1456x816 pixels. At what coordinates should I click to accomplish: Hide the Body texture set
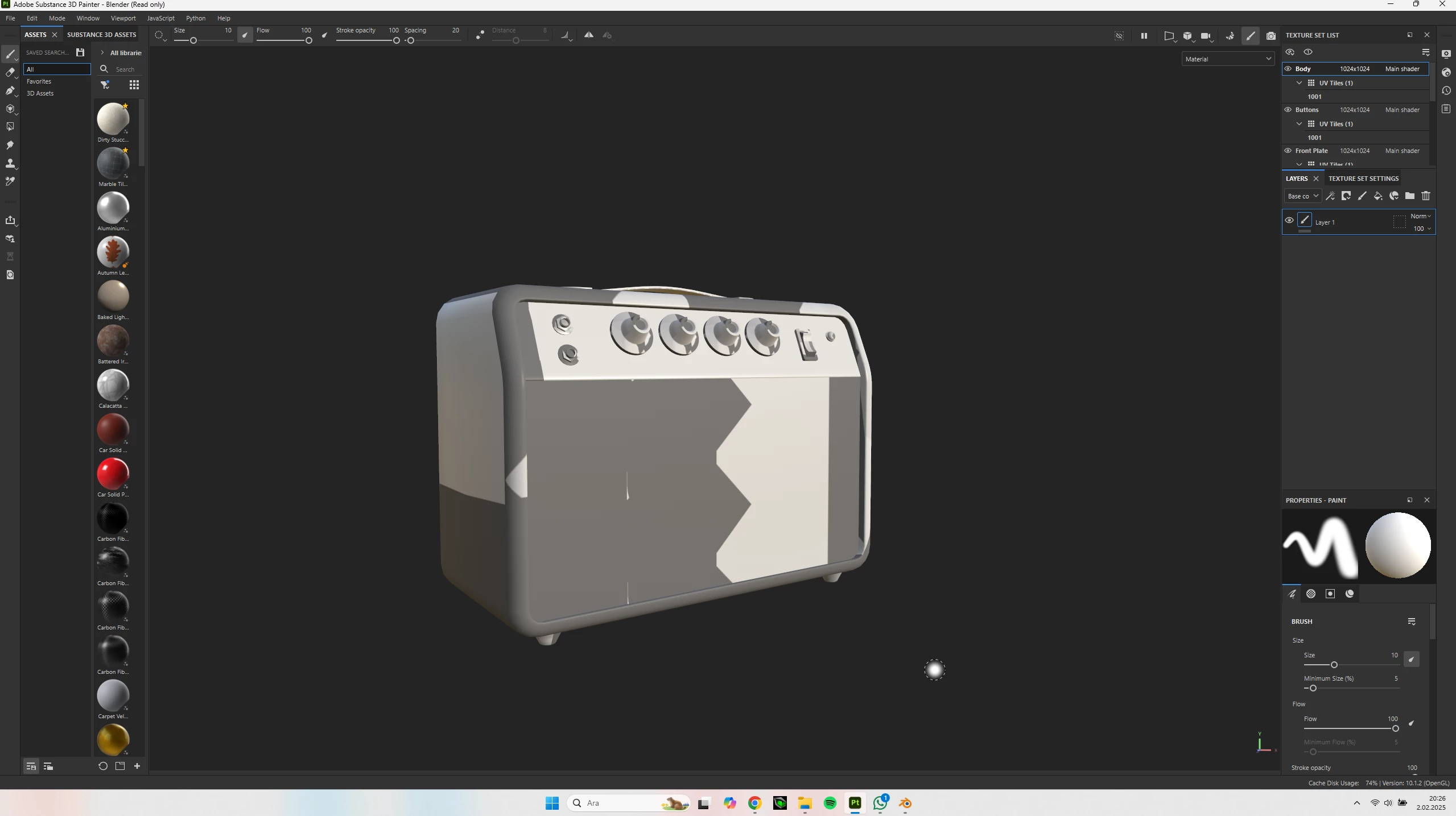click(x=1288, y=69)
